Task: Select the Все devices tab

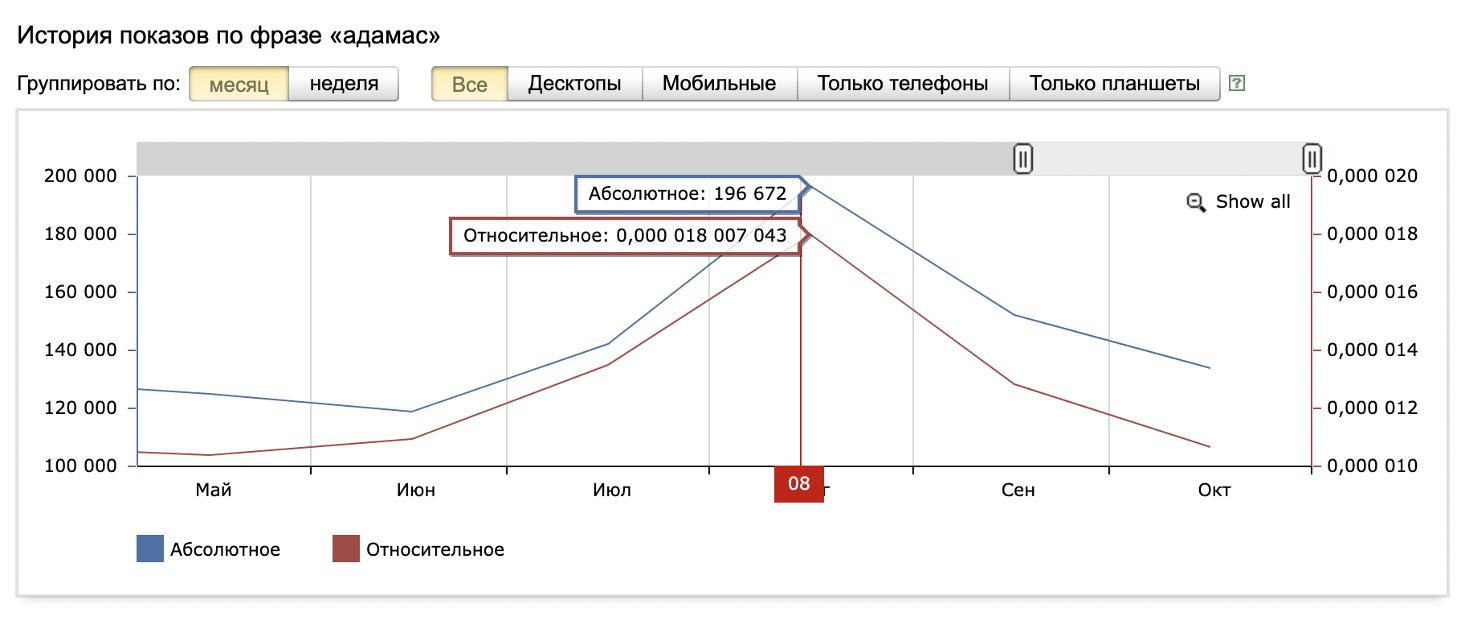Action: pyautogui.click(x=470, y=84)
